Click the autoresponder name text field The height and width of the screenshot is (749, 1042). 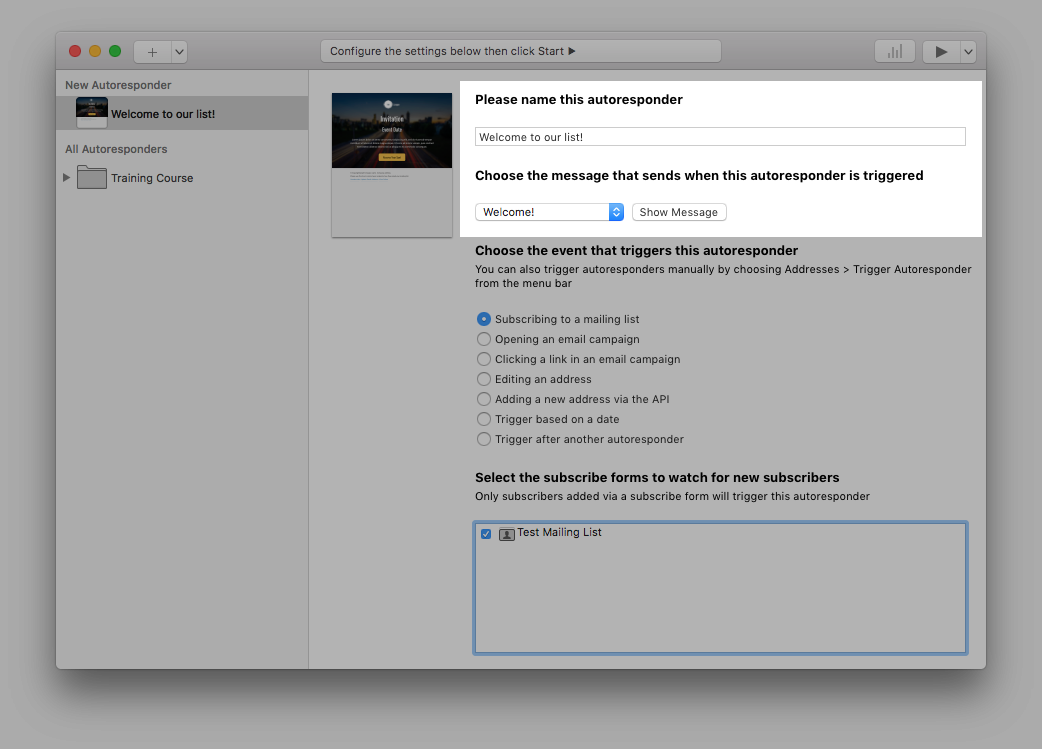(x=720, y=137)
